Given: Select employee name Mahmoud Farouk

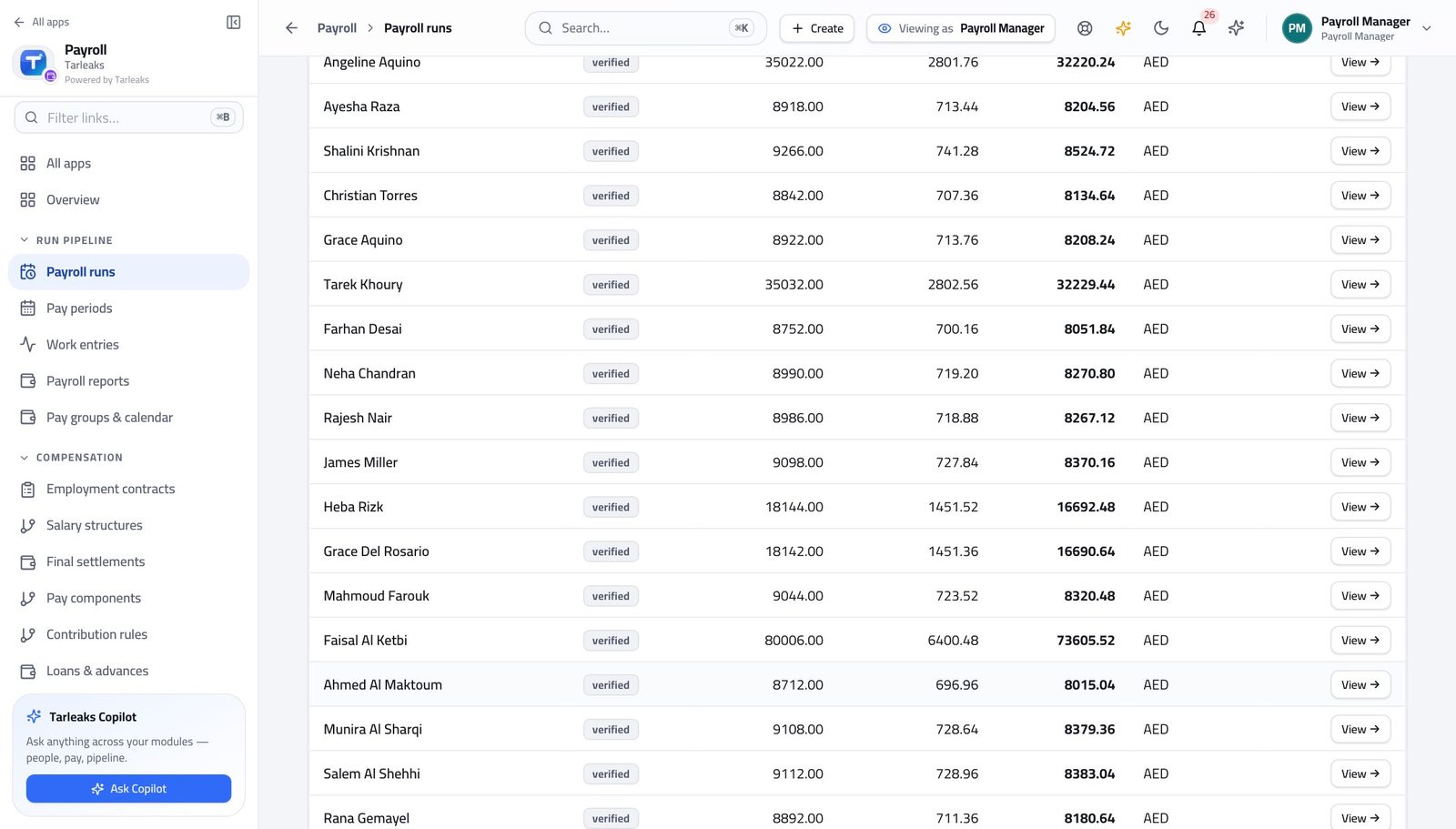Looking at the screenshot, I should (x=376, y=596).
